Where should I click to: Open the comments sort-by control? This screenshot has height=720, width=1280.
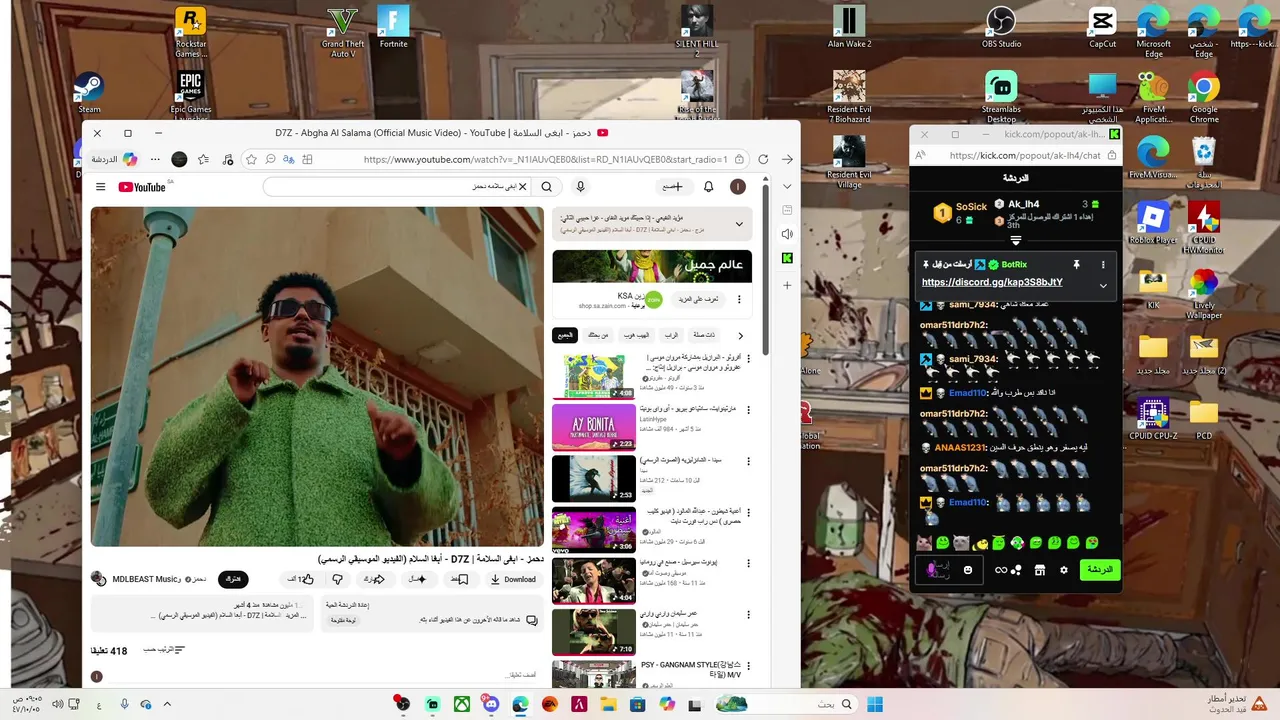[x=165, y=650]
